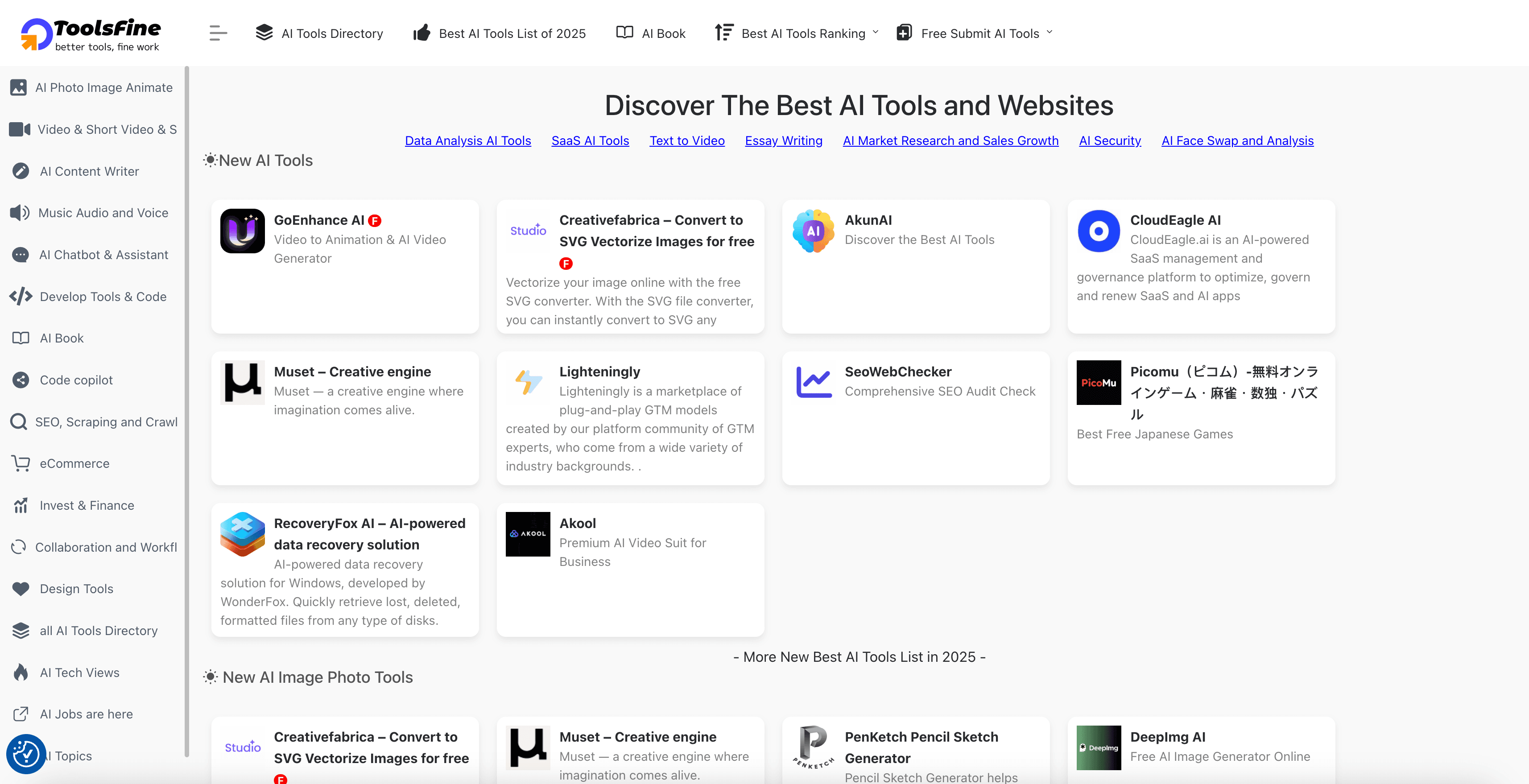Open the Text to Video link
Screen dimensions: 1529x784
687,140
